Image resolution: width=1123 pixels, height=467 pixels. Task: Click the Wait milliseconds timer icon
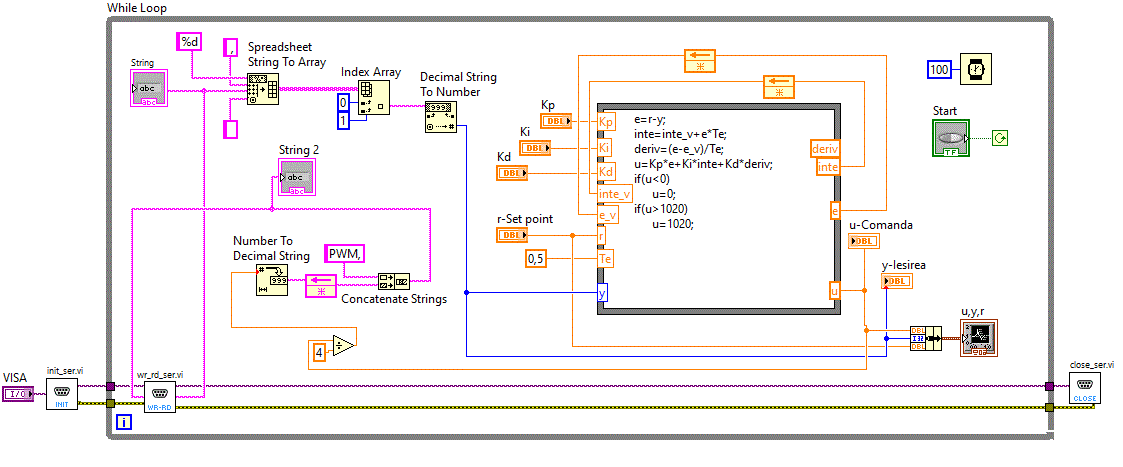975,70
